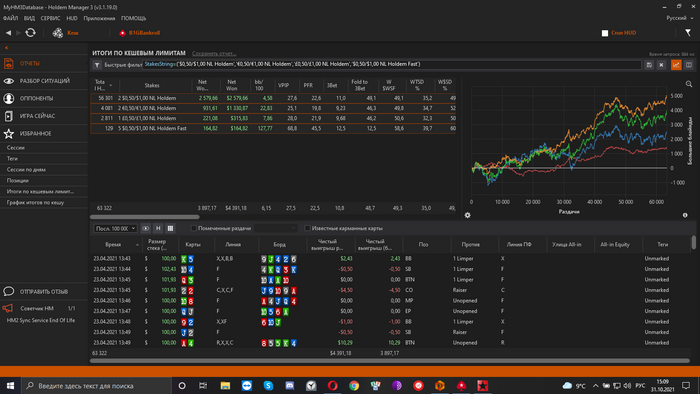Click the refresh database icon
The image size is (700, 394).
click(x=30, y=33)
